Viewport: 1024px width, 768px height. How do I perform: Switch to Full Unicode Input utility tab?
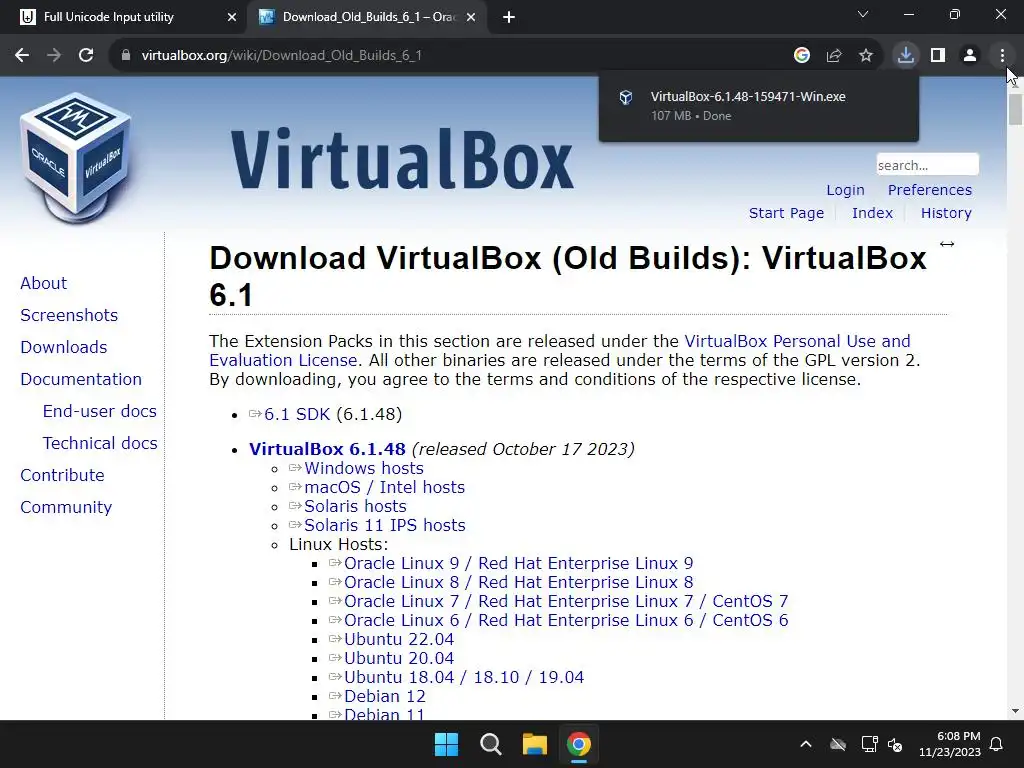124,18
